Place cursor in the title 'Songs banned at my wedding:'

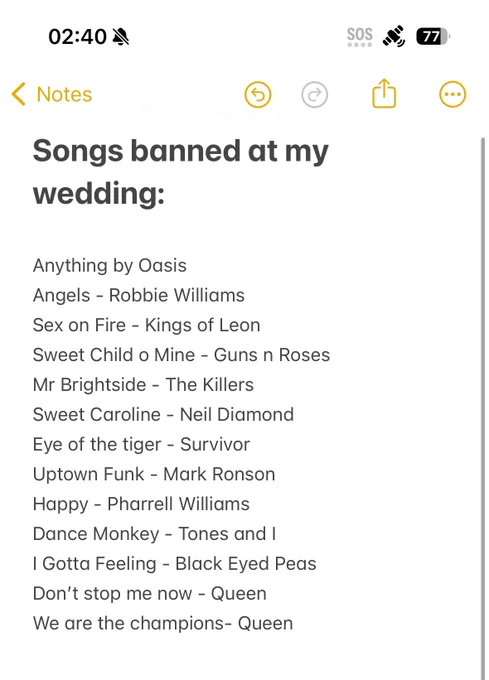[x=181, y=172]
